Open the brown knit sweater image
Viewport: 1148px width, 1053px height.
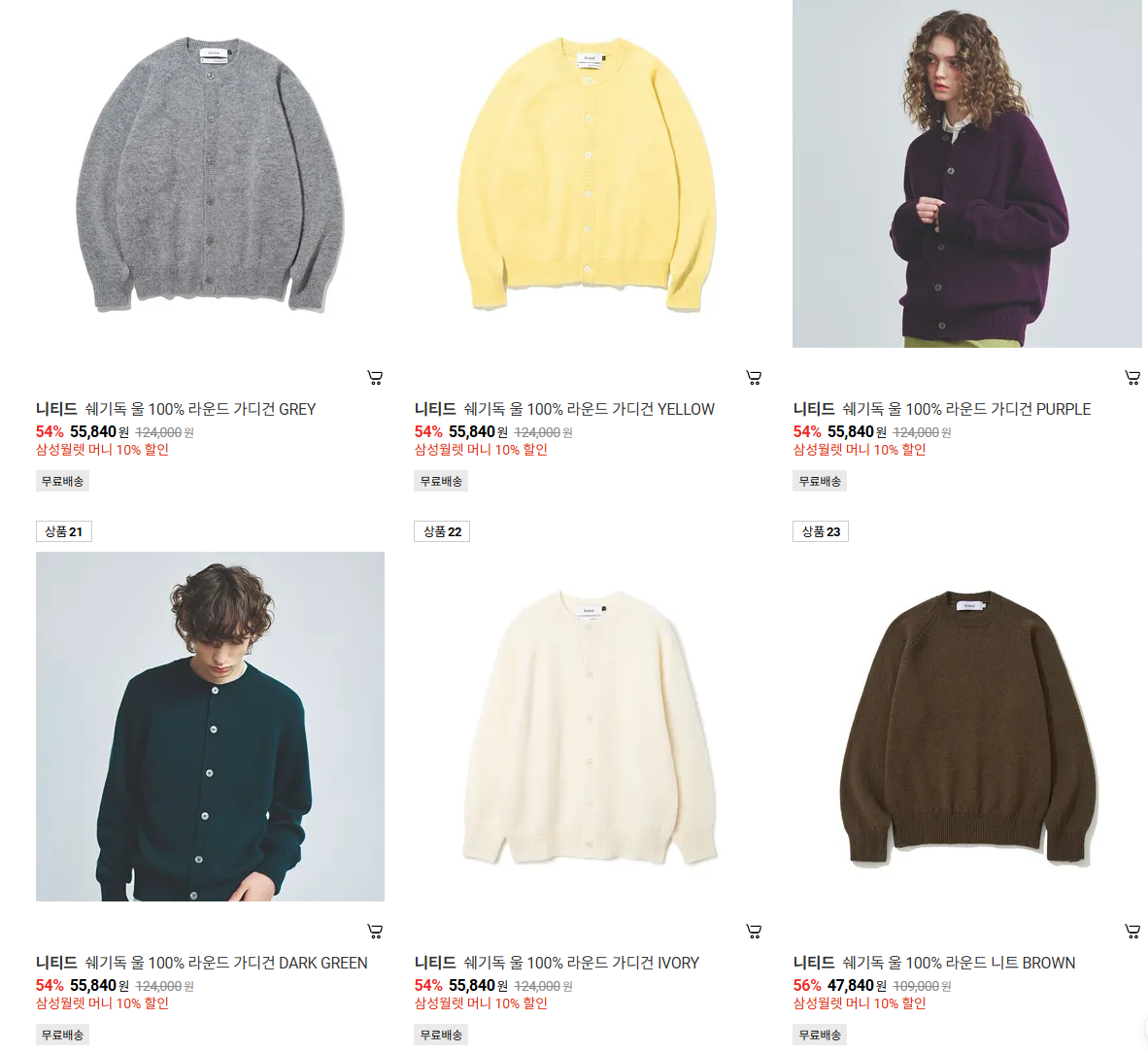click(x=966, y=727)
